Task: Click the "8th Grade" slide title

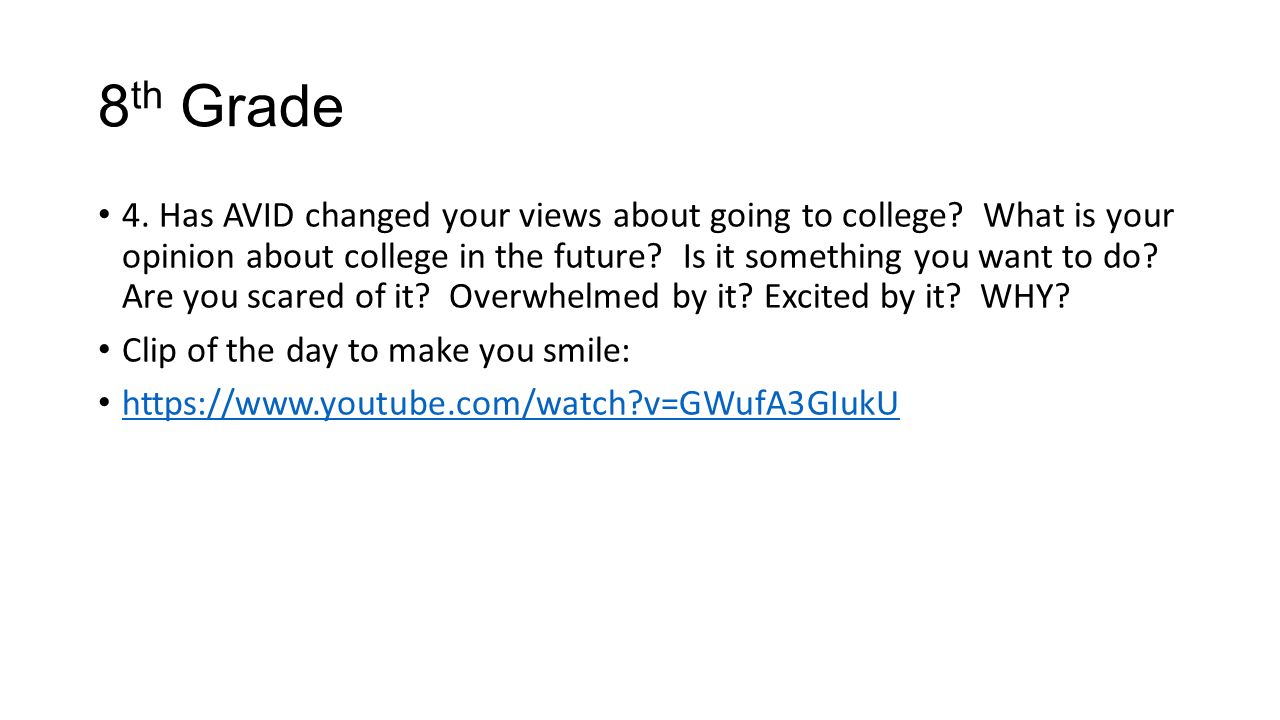Action: tap(221, 107)
